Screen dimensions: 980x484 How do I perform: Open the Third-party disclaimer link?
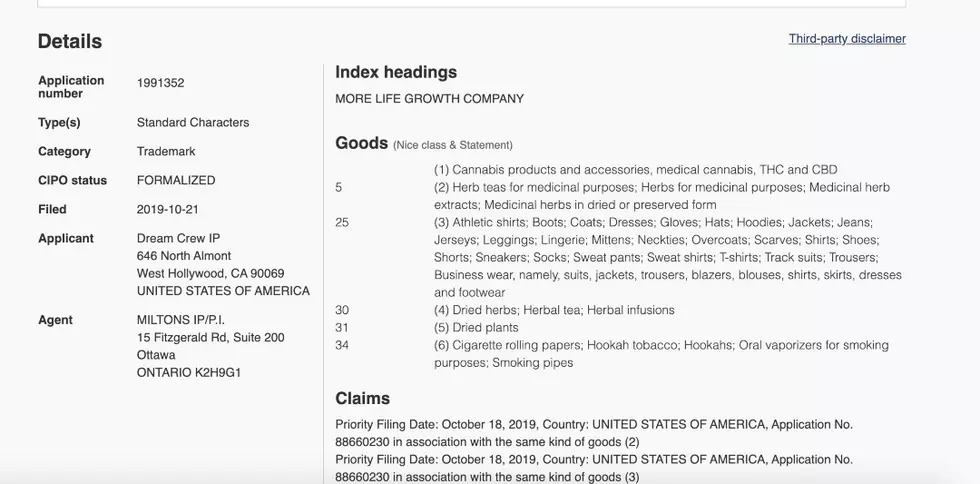(x=847, y=39)
